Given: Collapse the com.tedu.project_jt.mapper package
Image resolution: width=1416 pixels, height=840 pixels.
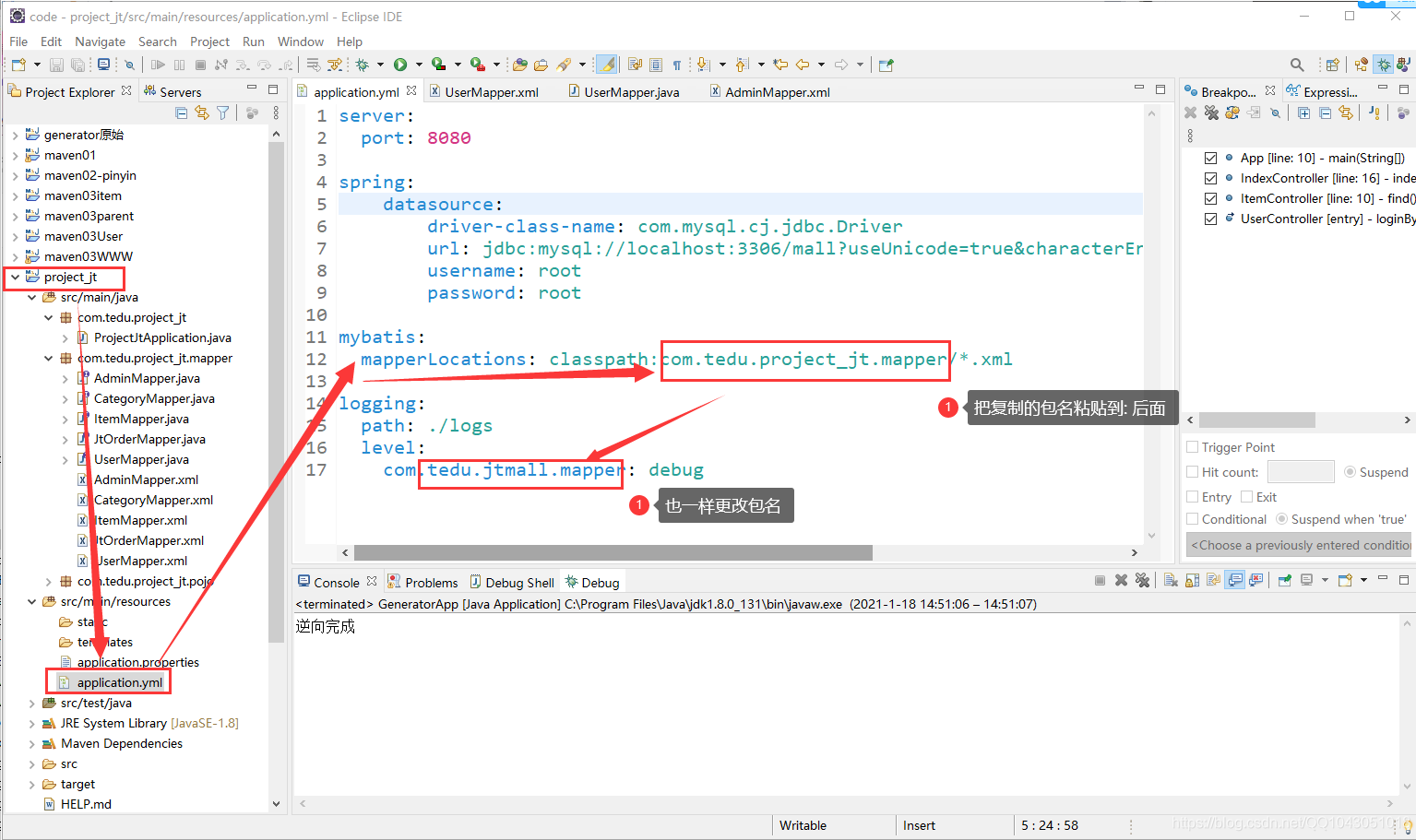Looking at the screenshot, I should (48, 358).
